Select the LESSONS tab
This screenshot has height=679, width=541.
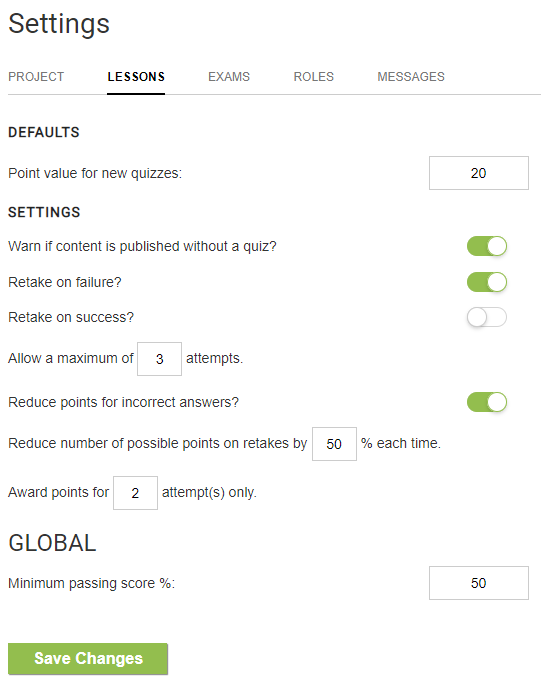(136, 77)
